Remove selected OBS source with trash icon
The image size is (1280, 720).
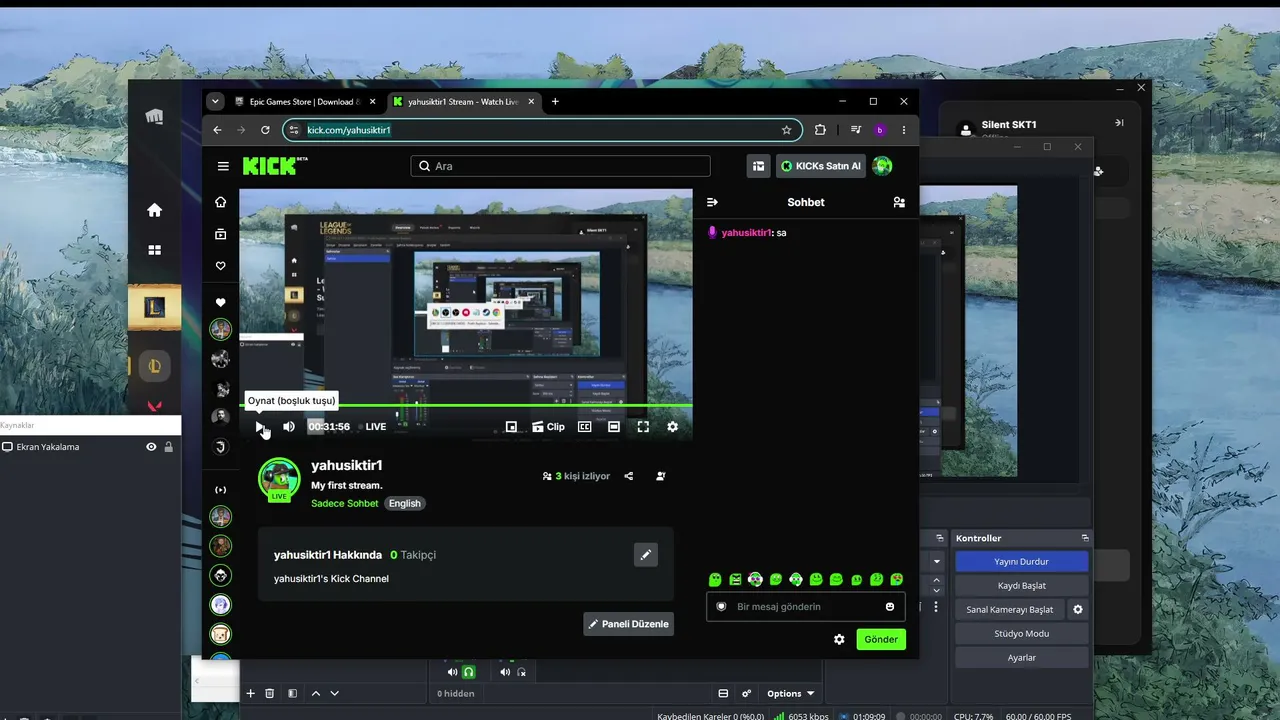pyautogui.click(x=270, y=693)
